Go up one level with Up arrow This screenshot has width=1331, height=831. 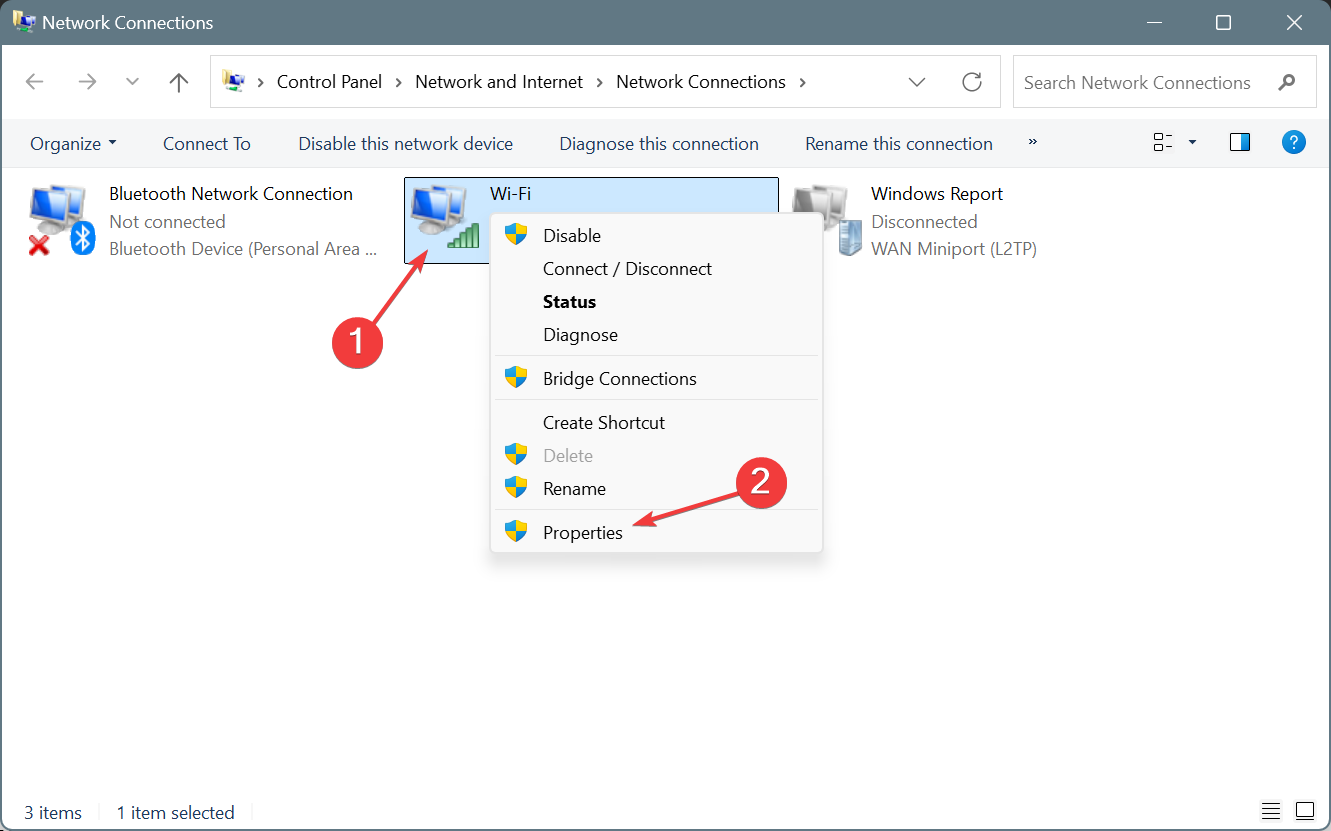[x=179, y=82]
